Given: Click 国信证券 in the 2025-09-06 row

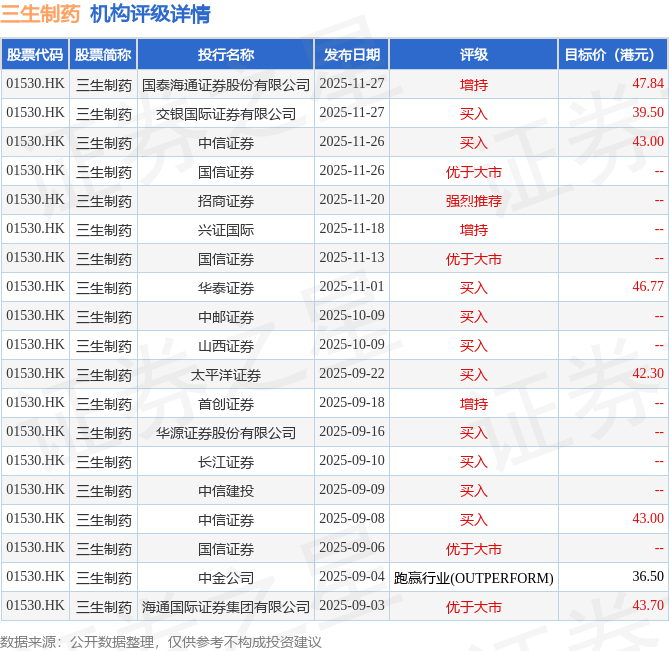Looking at the screenshot, I should click(x=226, y=549).
